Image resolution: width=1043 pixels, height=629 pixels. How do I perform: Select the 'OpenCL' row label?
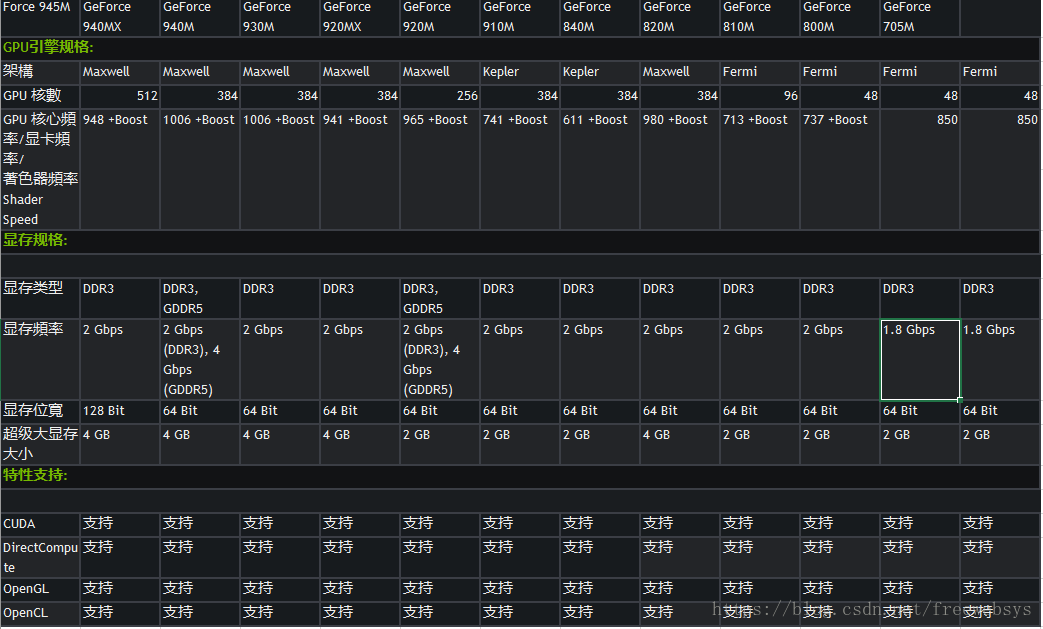[40, 613]
